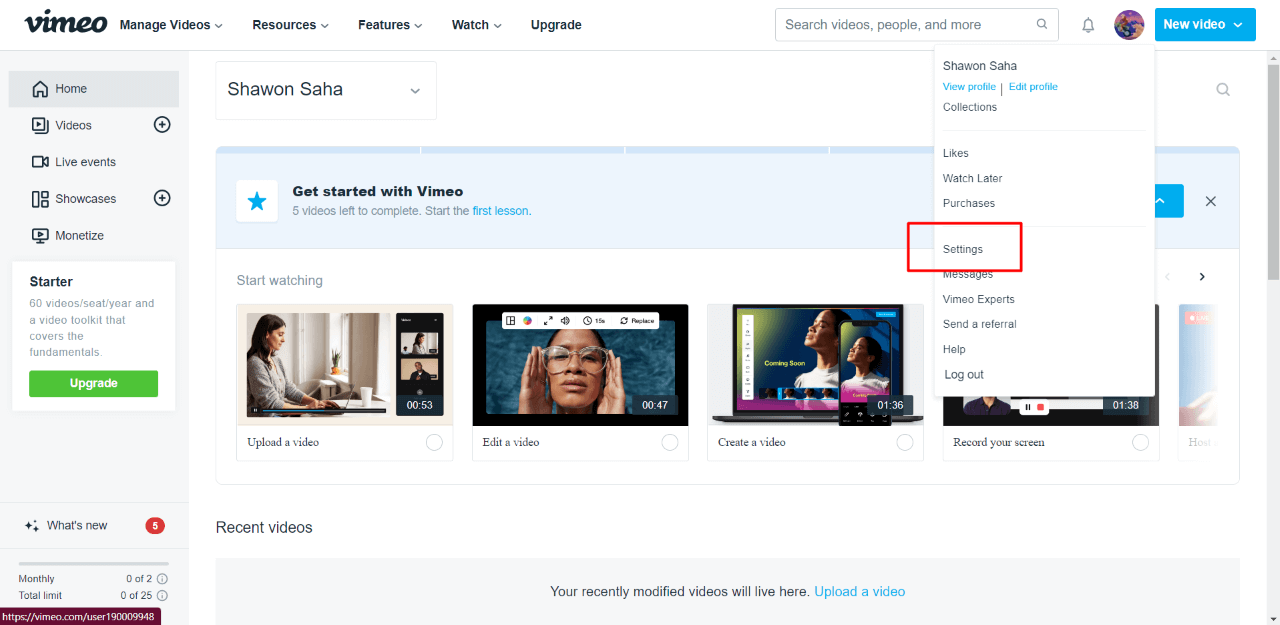The image size is (1280, 625).
Task: Open the Upload a video thumbnail
Action: pos(344,365)
